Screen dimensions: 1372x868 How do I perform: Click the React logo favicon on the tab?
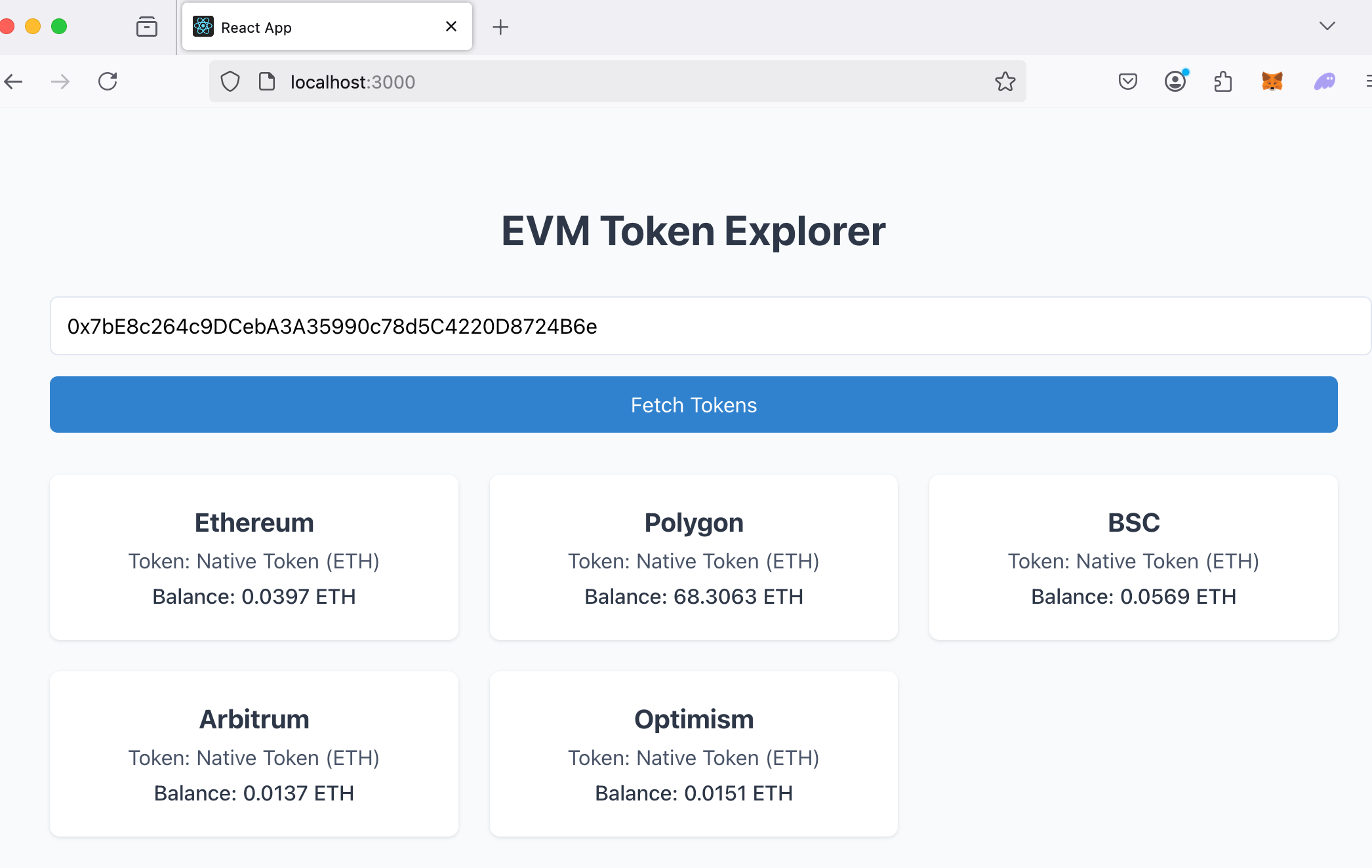(203, 26)
